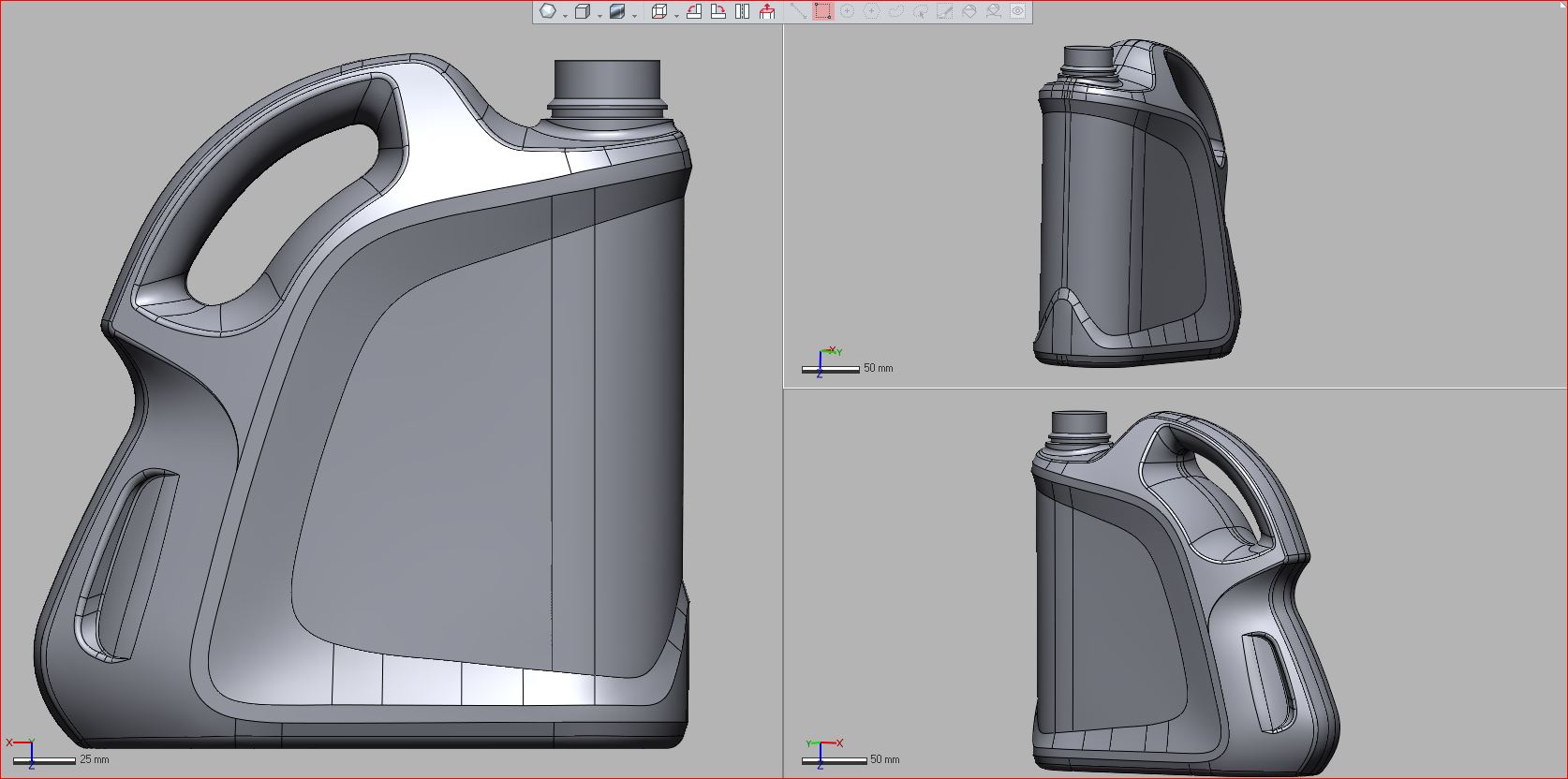
Task: Click the shaded cube render icon
Action: point(617,12)
